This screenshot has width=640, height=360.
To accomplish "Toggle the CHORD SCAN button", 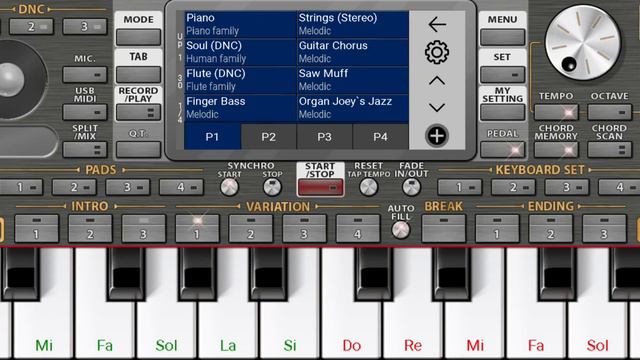I will (609, 149).
